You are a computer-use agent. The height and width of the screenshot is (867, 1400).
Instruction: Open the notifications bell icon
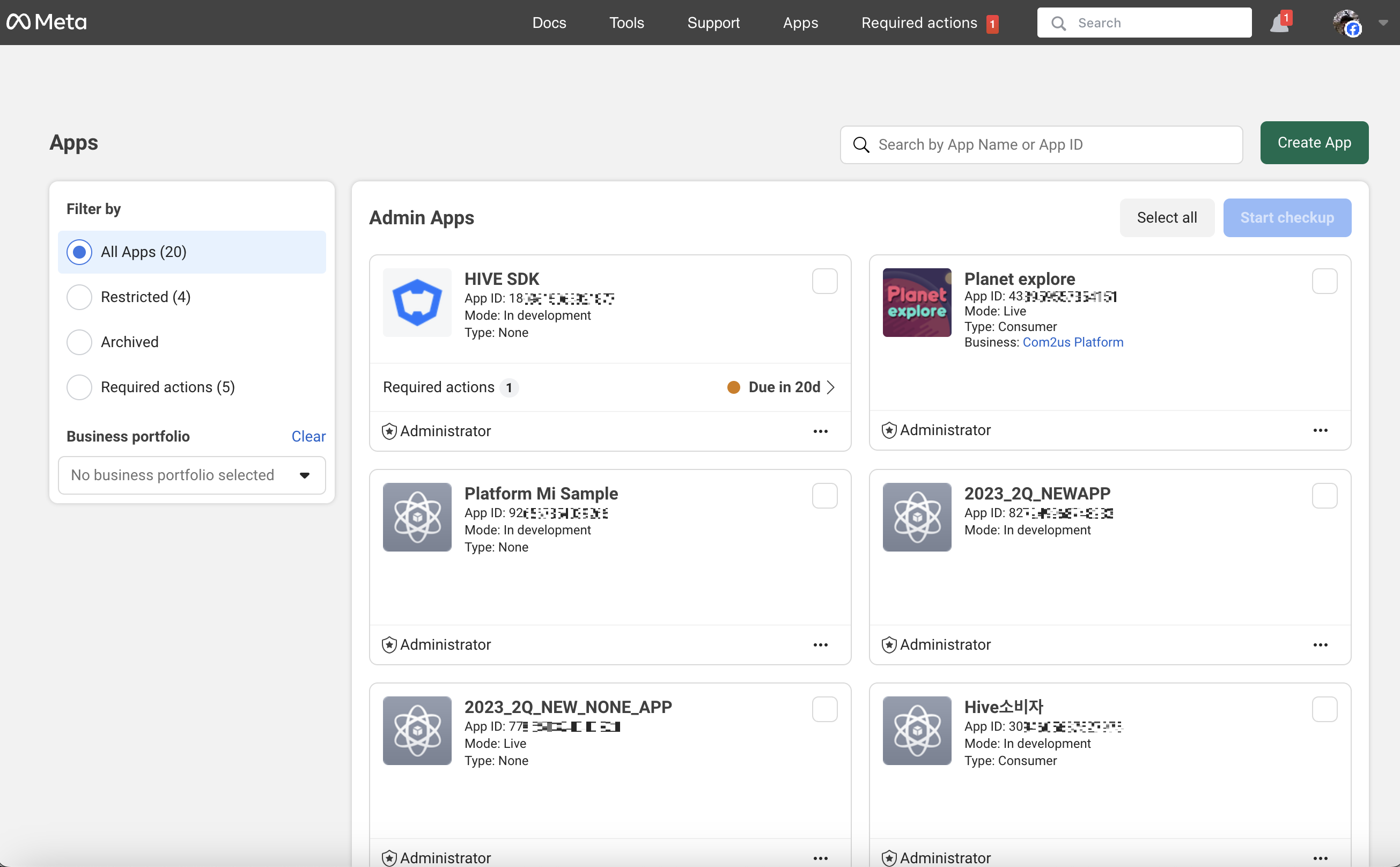pos(1279,24)
